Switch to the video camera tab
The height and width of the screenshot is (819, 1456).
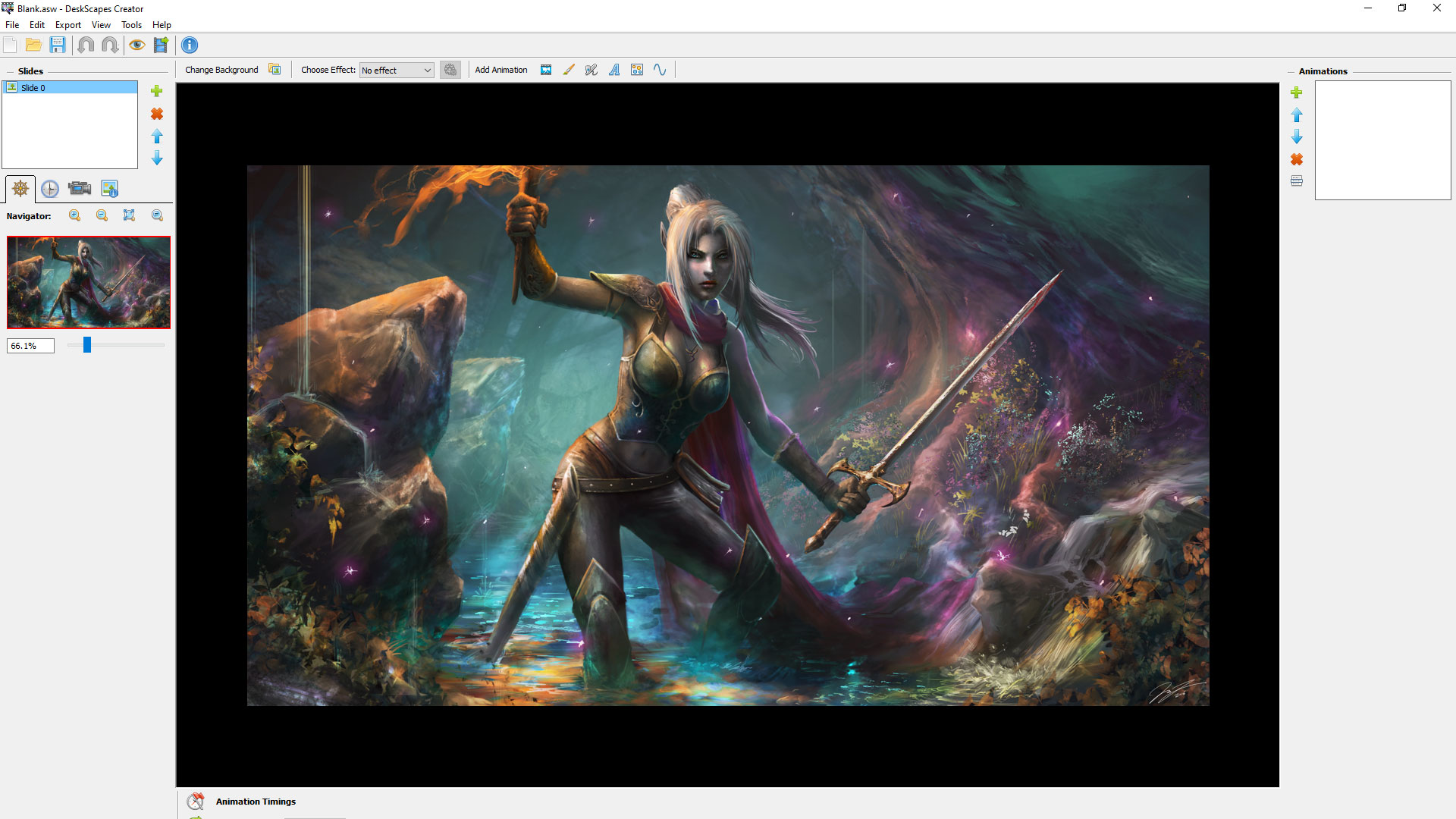[80, 188]
